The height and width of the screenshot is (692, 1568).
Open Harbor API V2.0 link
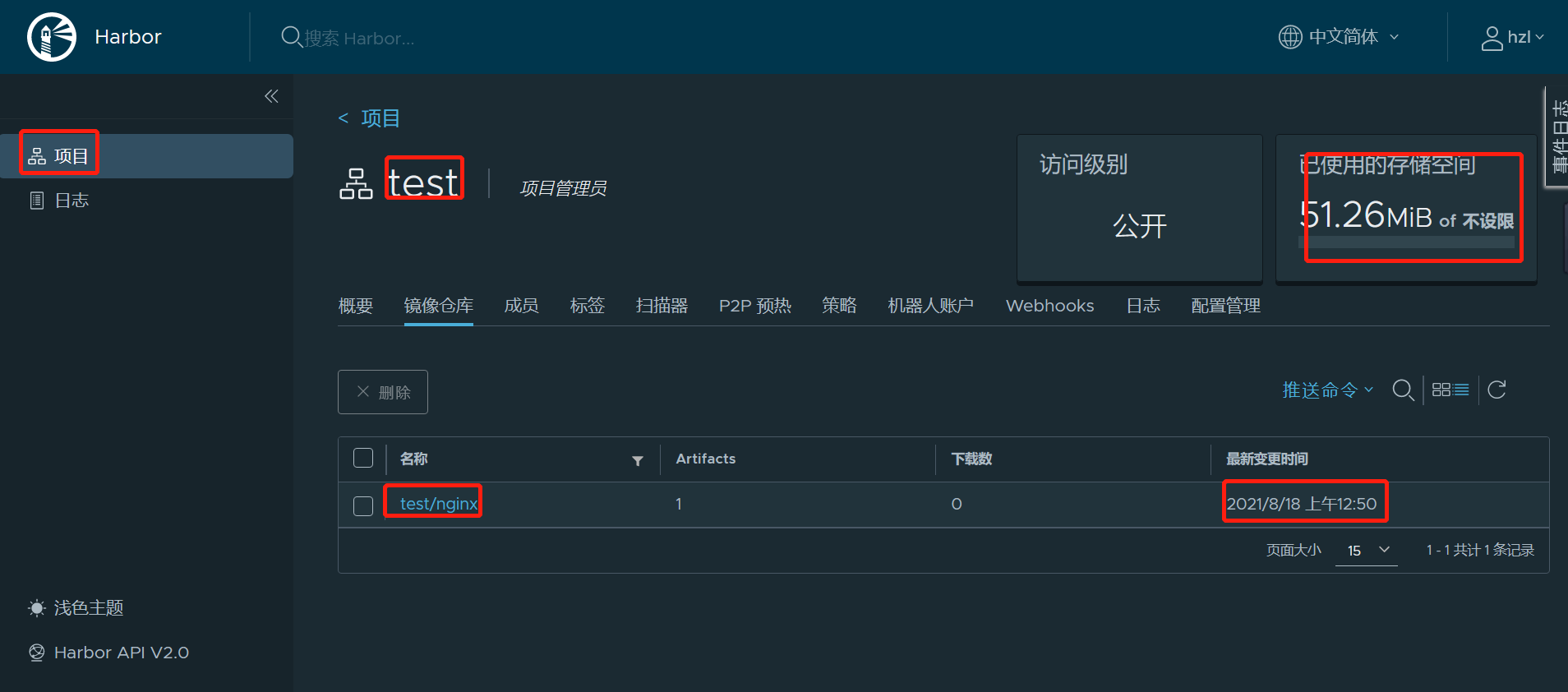[122, 653]
